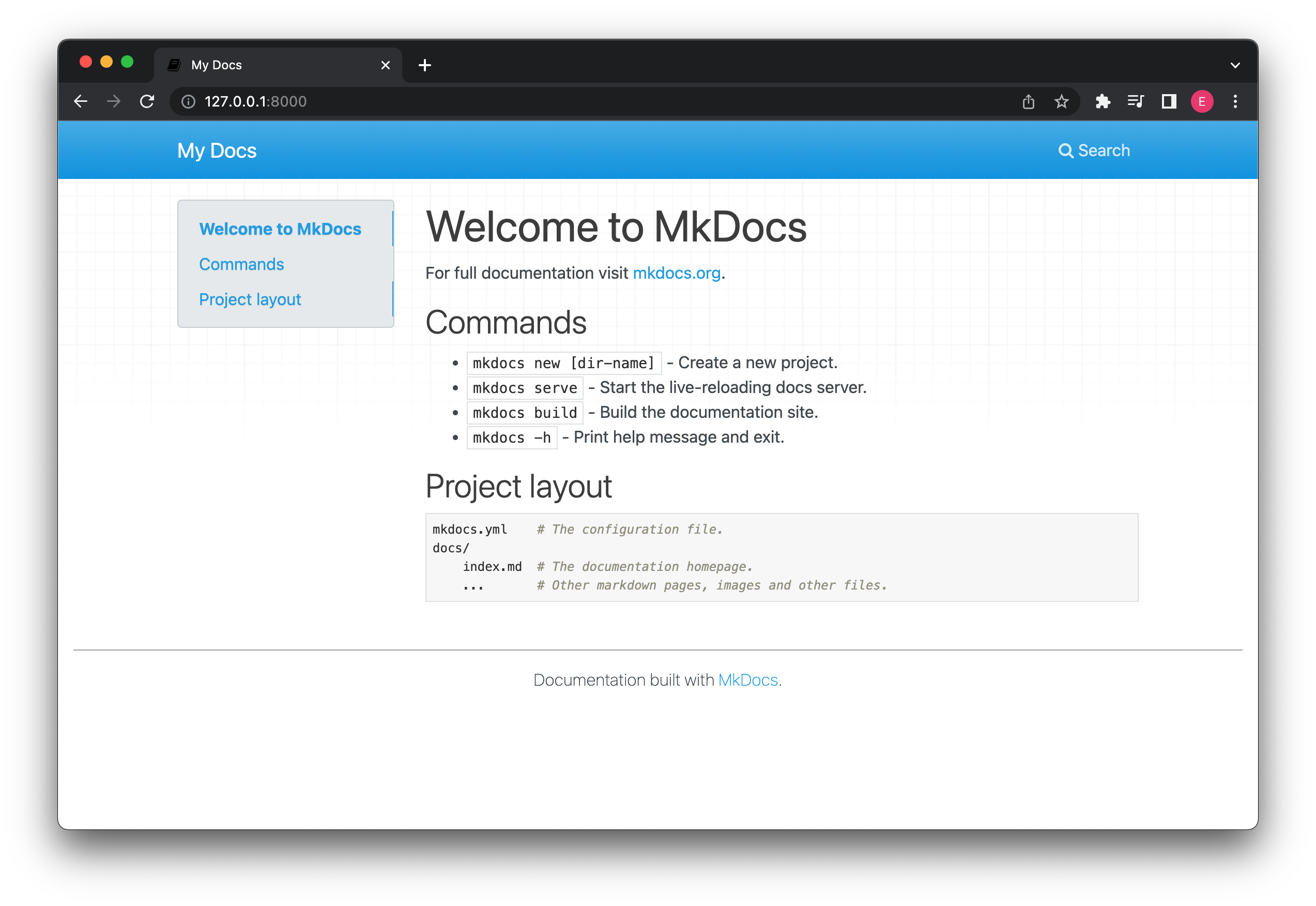Click the Project layout sidebar item
Viewport: 1316px width, 906px height.
tap(252, 298)
